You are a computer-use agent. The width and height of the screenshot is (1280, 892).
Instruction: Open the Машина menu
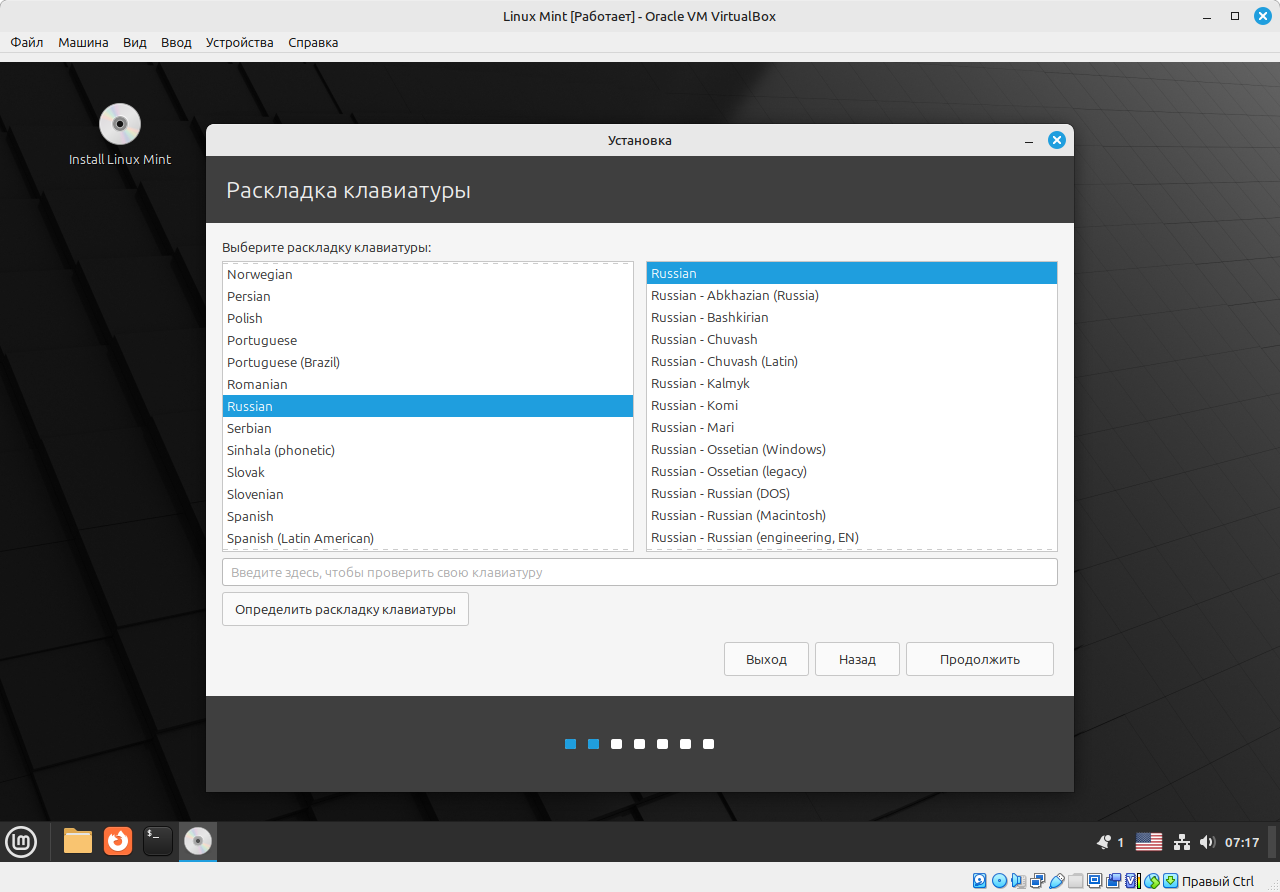point(83,43)
